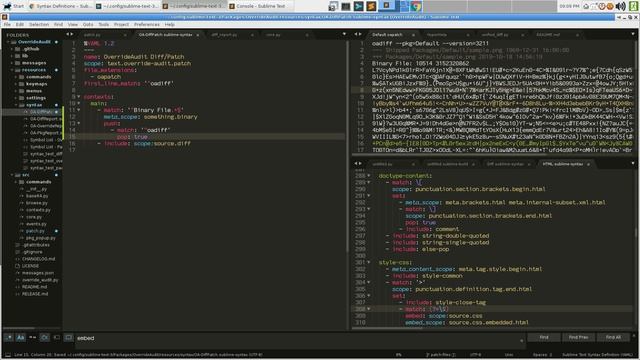Toggle wrap search option in find panel
This screenshot has width=640, height=360.
tap(44, 338)
